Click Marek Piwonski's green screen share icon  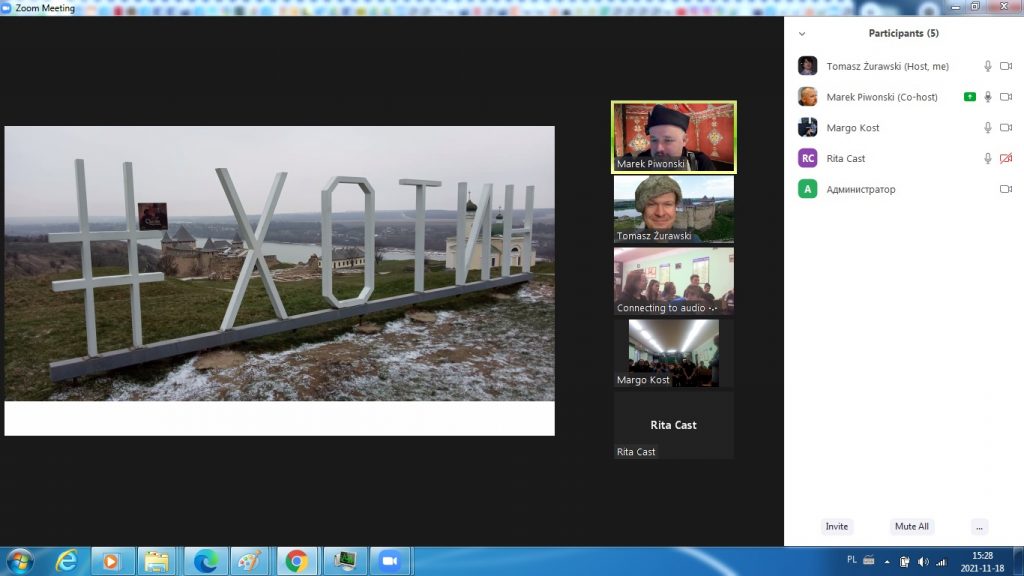[x=969, y=97]
